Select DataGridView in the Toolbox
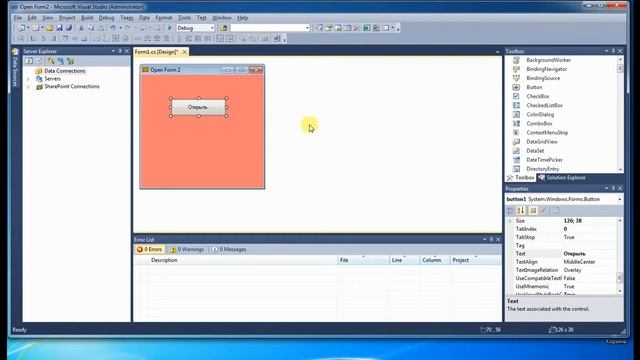Viewport: 640px width, 360px height. click(x=542, y=142)
